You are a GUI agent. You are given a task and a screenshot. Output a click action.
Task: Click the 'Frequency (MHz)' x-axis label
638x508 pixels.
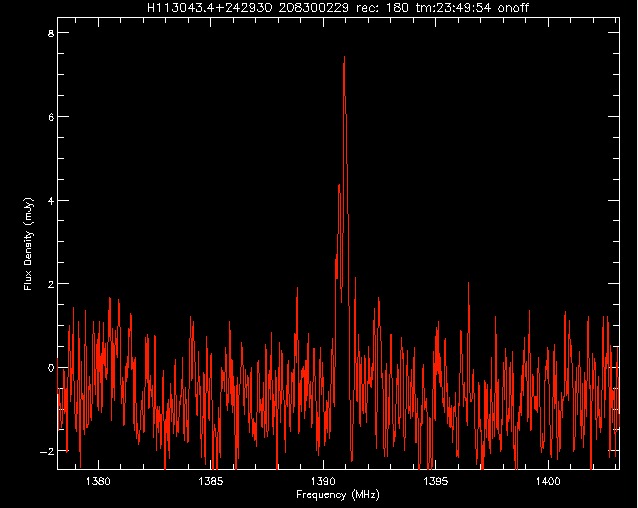coord(338,495)
